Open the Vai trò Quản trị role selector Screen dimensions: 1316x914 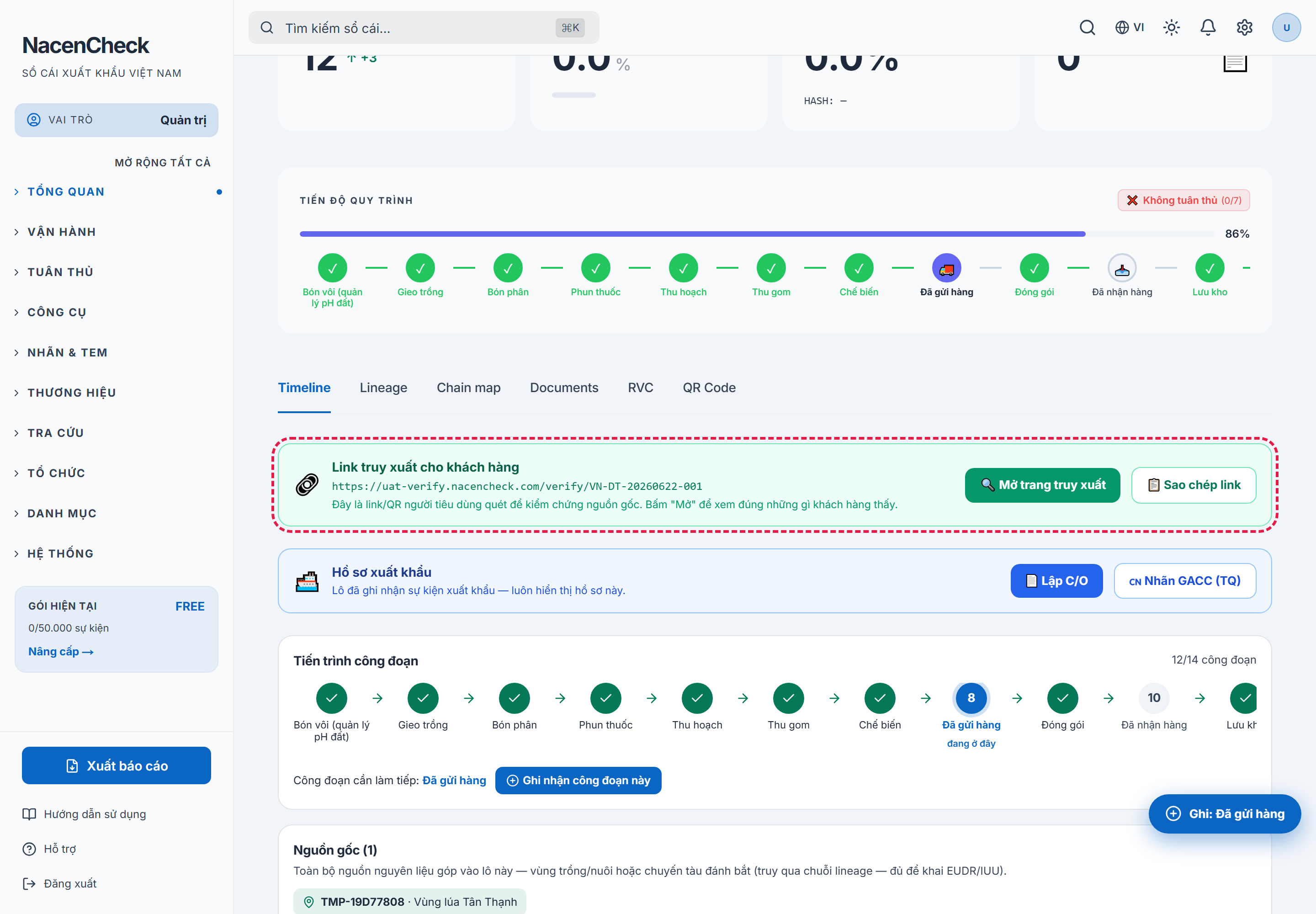click(116, 120)
